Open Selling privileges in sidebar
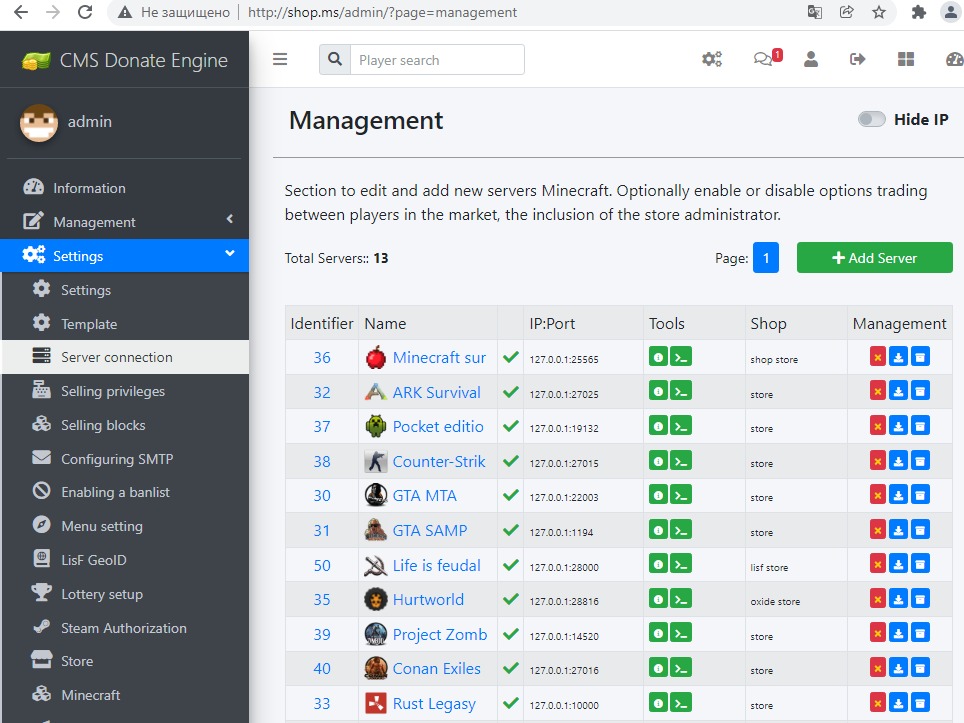Viewport: 964px width, 723px height. click(x=112, y=391)
